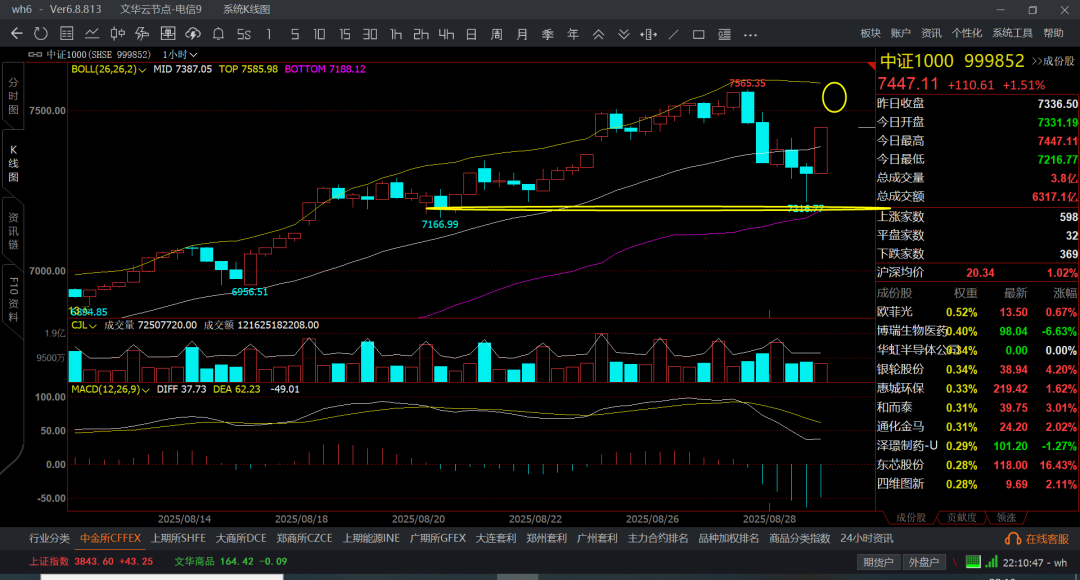
Task: Select the 1h period
Action: 395,34
